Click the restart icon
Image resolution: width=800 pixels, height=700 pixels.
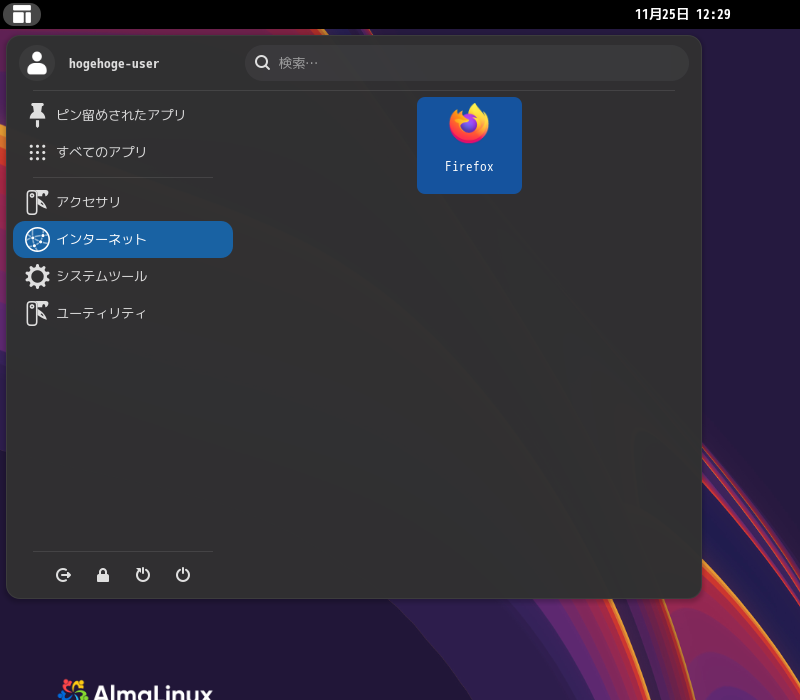[x=143, y=575]
